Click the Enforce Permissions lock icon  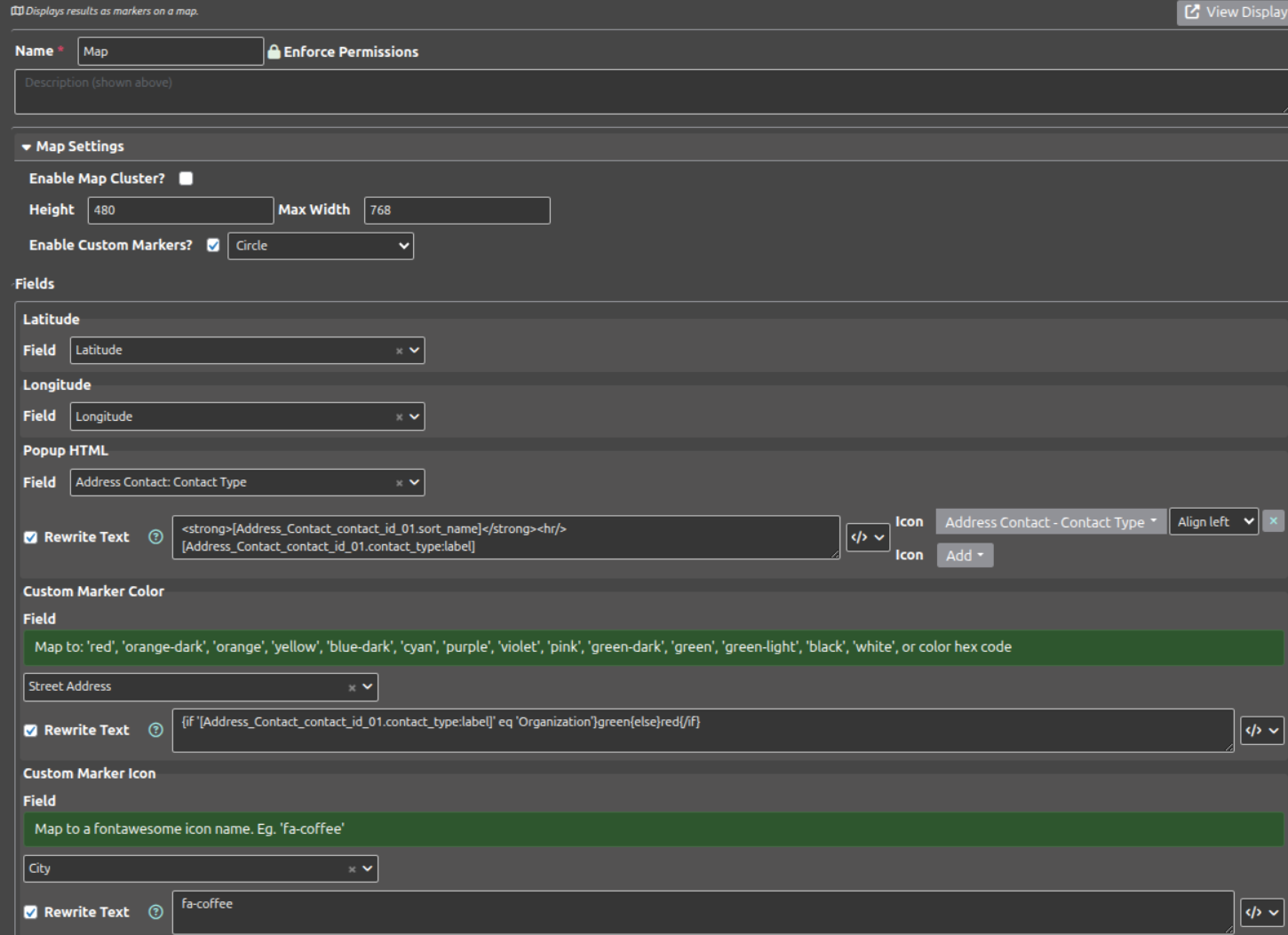point(274,52)
